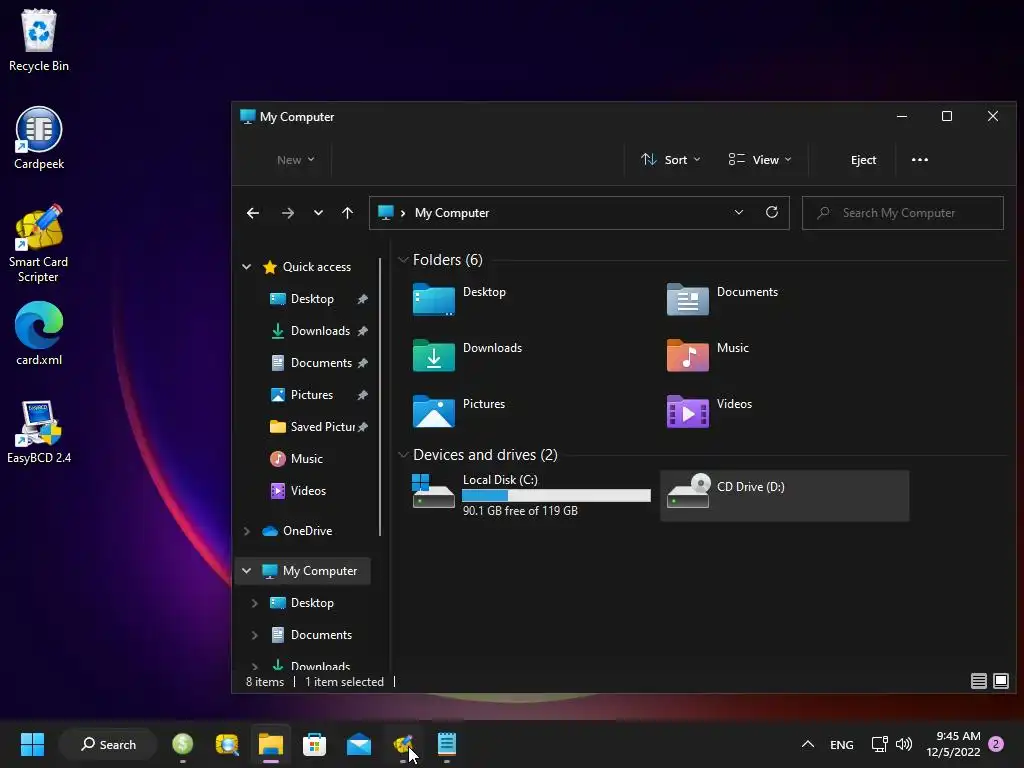Switch to large icons view in status bar
The height and width of the screenshot is (768, 1024).
[x=1000, y=681]
